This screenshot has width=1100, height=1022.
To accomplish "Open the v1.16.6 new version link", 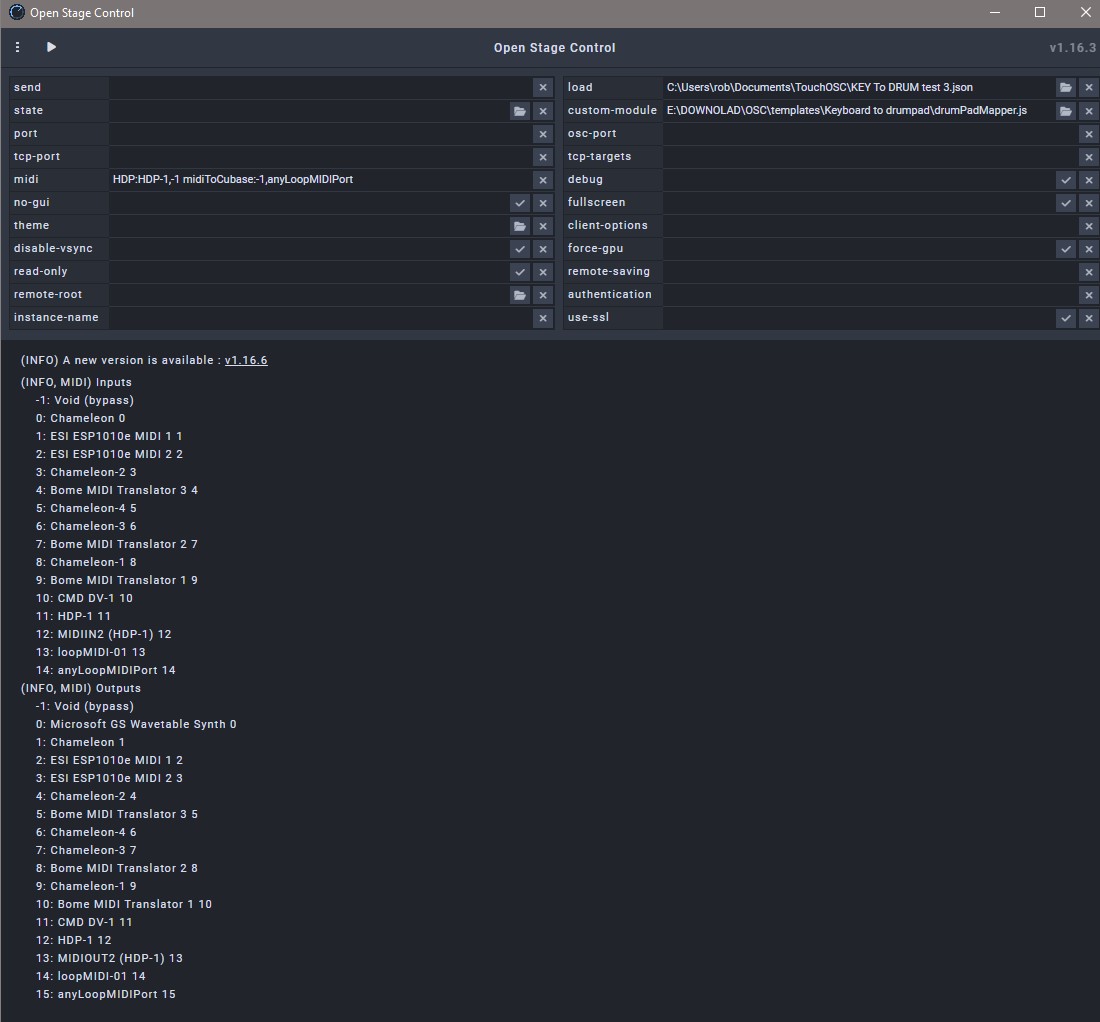I will tap(246, 360).
